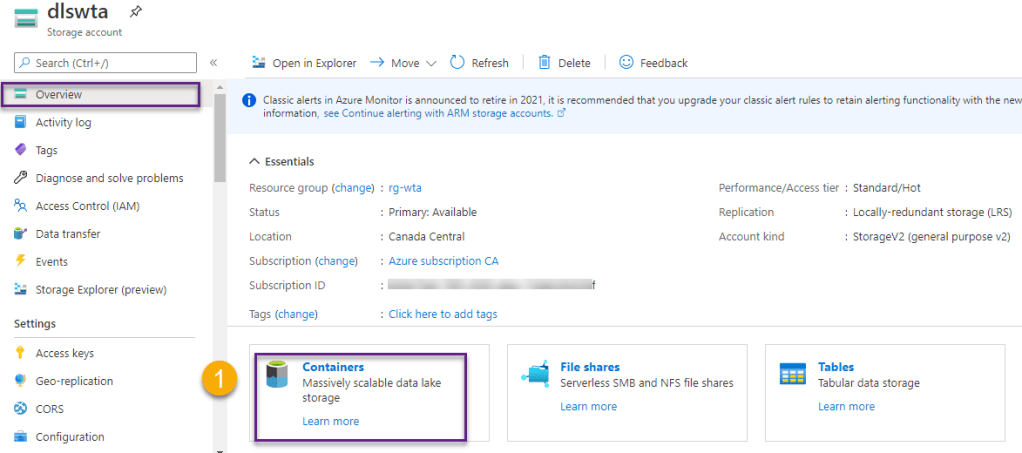
Task: Pin the dlswta storage account
Action: click(135, 12)
